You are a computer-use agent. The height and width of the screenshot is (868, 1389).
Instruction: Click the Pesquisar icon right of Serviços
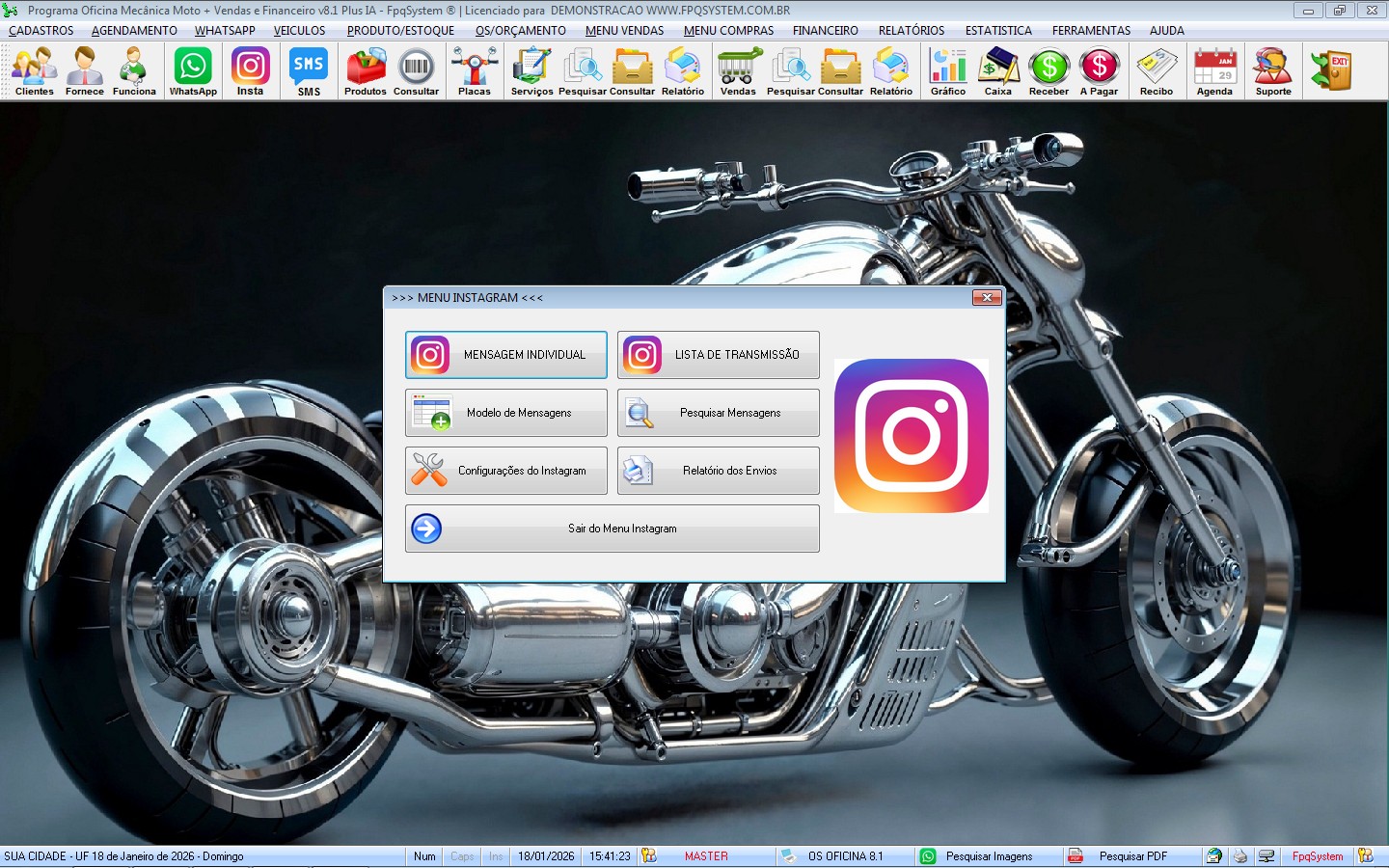pyautogui.click(x=583, y=71)
